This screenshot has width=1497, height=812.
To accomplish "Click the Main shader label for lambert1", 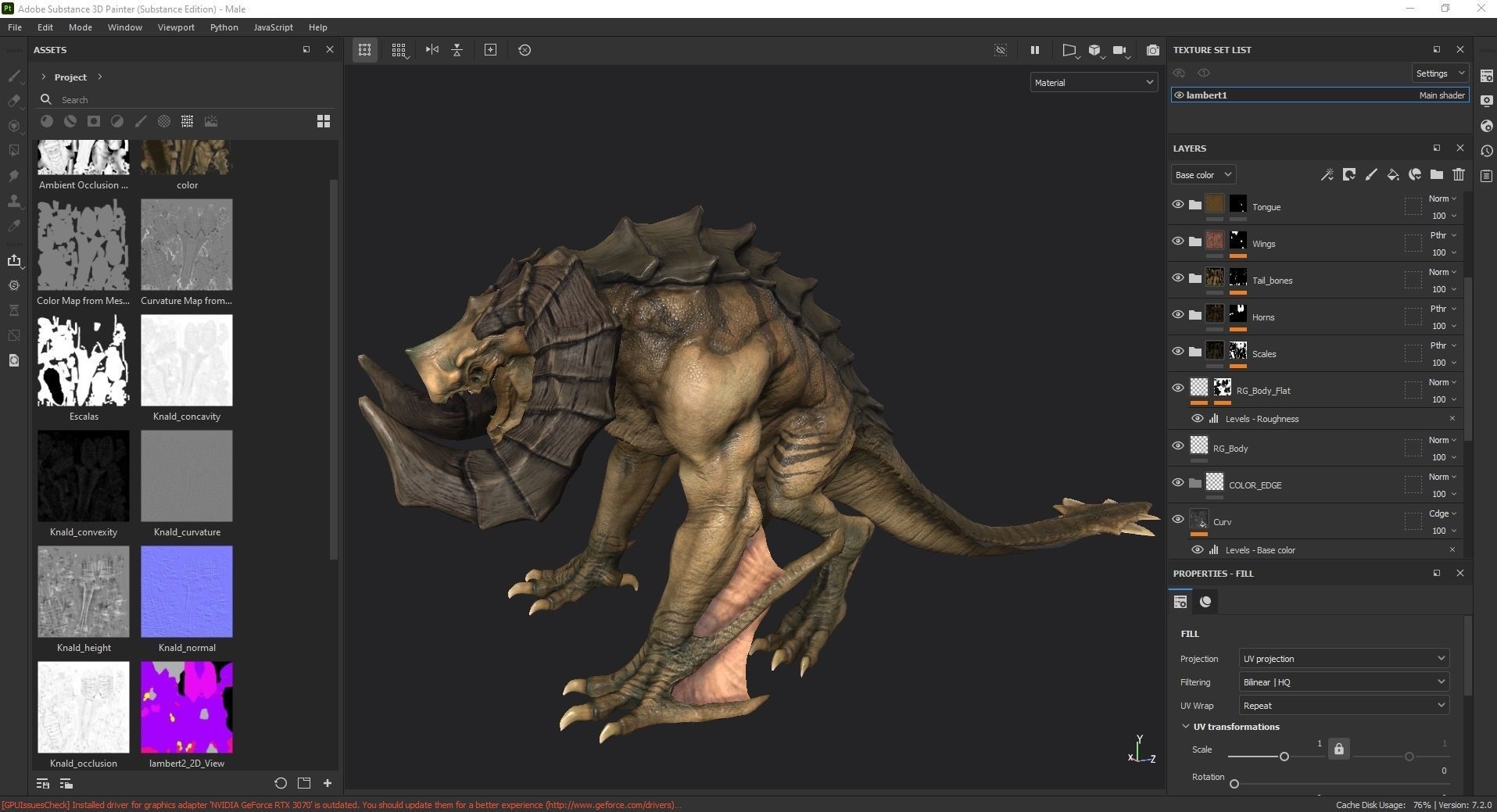I will click(x=1441, y=95).
